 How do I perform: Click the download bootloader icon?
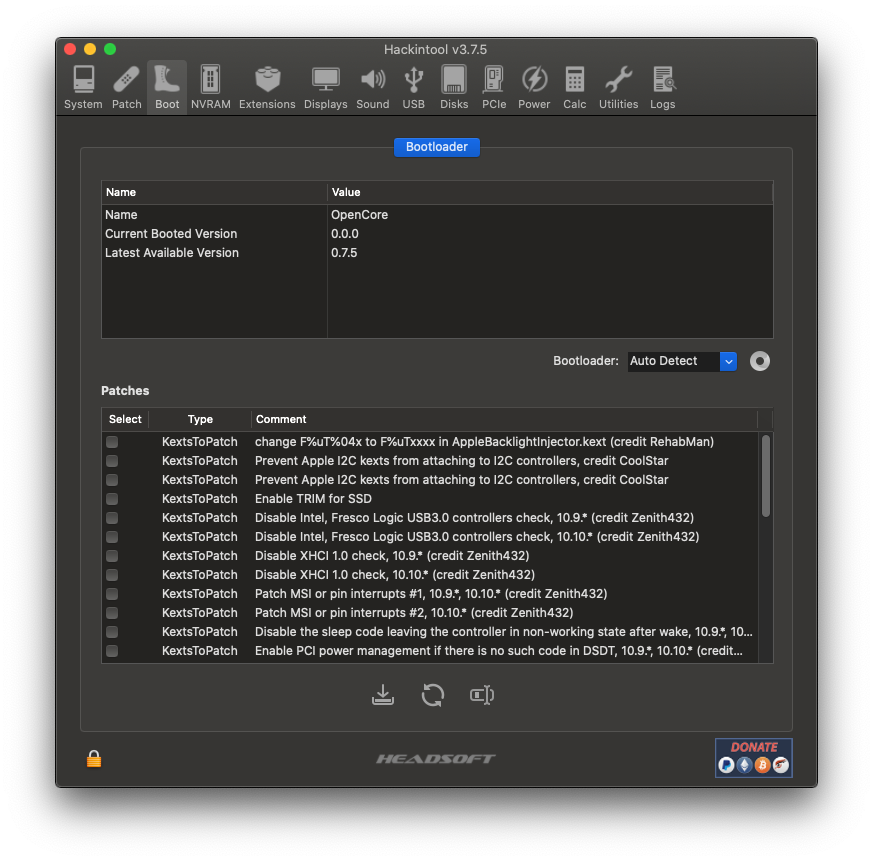[383, 694]
